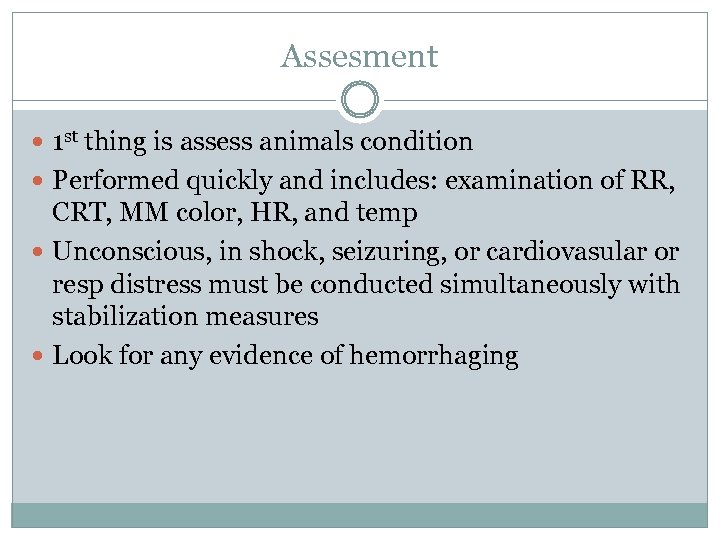Click the line '1st thing is assess animals condition'
This screenshot has width=720, height=540.
tap(262, 142)
